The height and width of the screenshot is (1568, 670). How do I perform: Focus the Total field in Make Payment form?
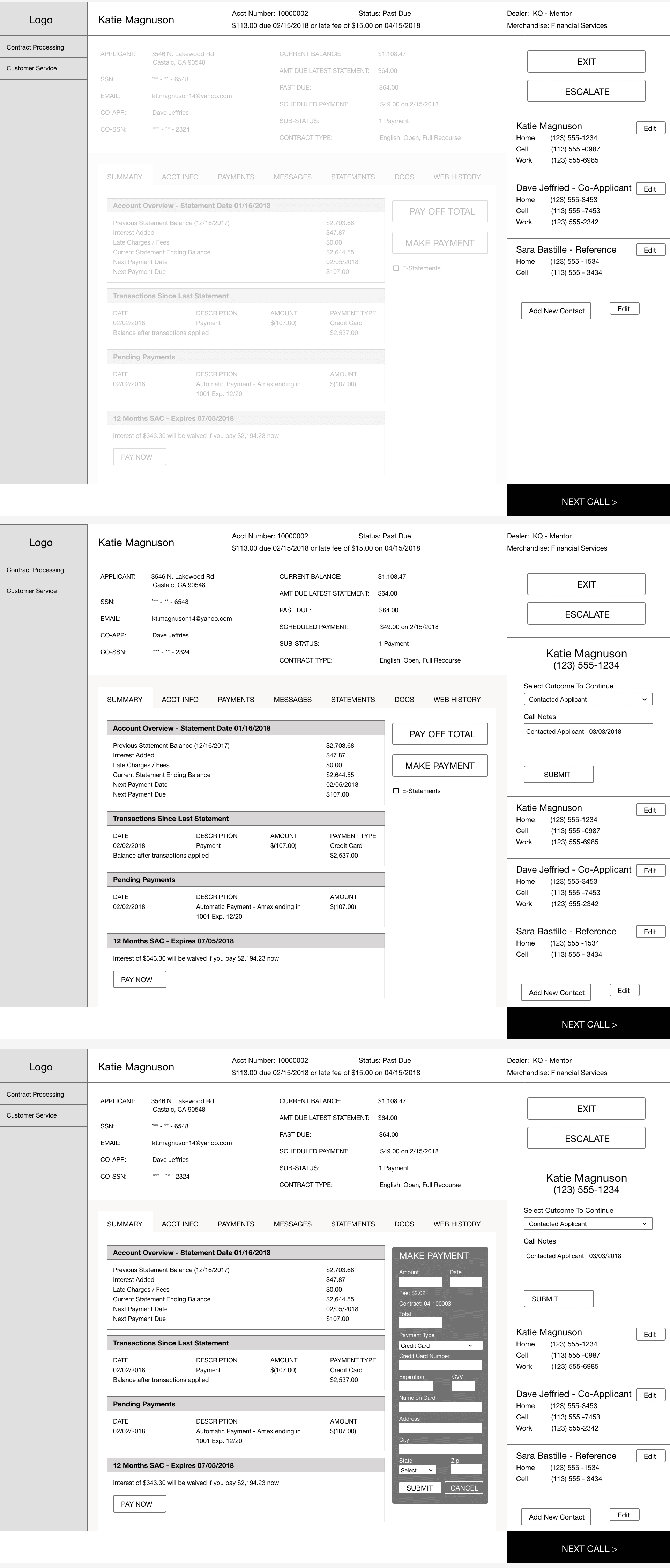420,1322
